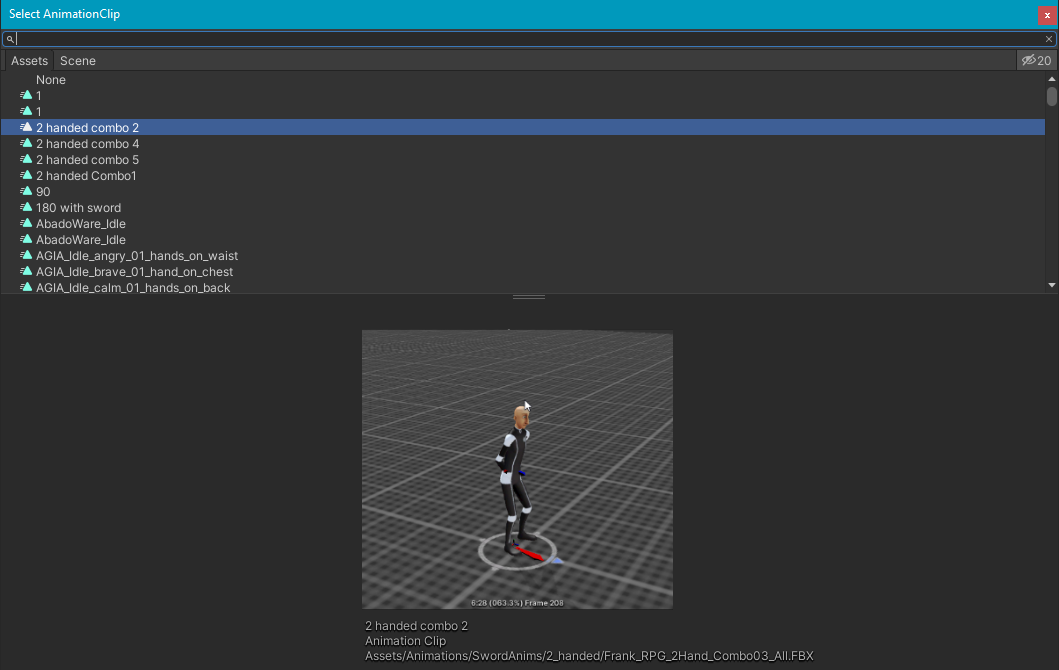Click the icon beside "AGIA_Idle_angry_01_hands_on_waist"
The image size is (1059, 670).
tap(26, 255)
